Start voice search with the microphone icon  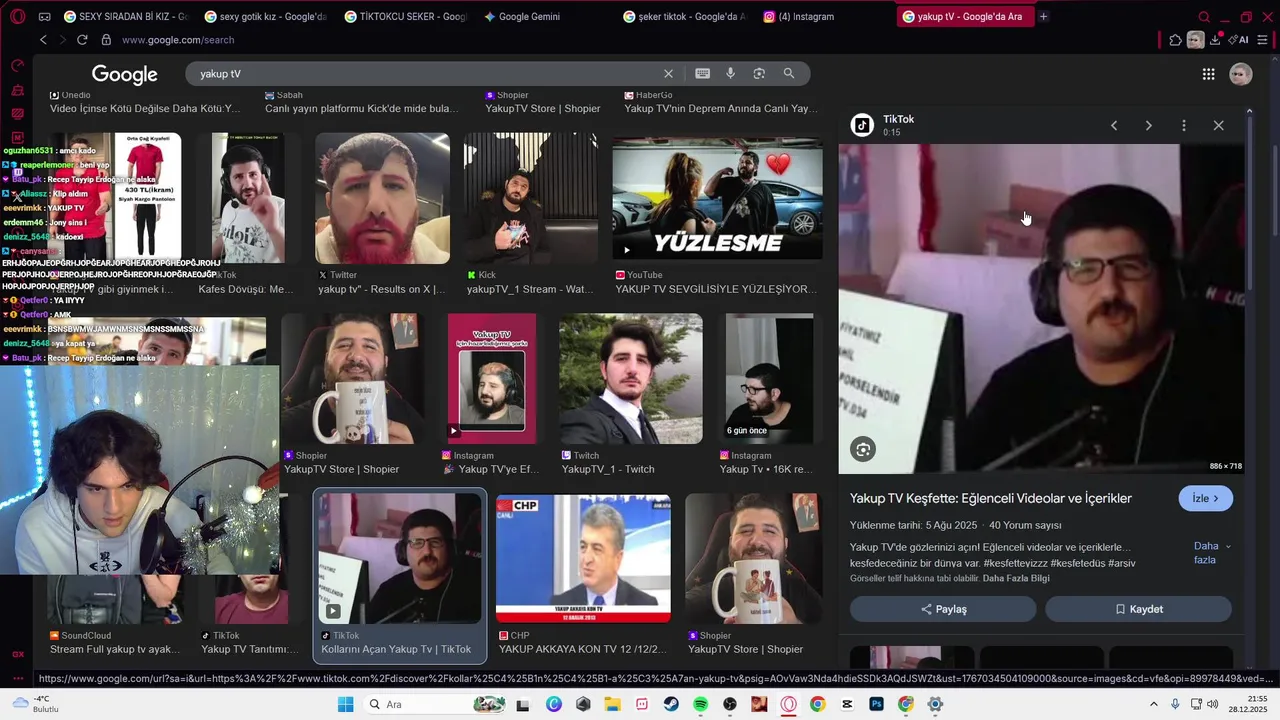click(730, 74)
